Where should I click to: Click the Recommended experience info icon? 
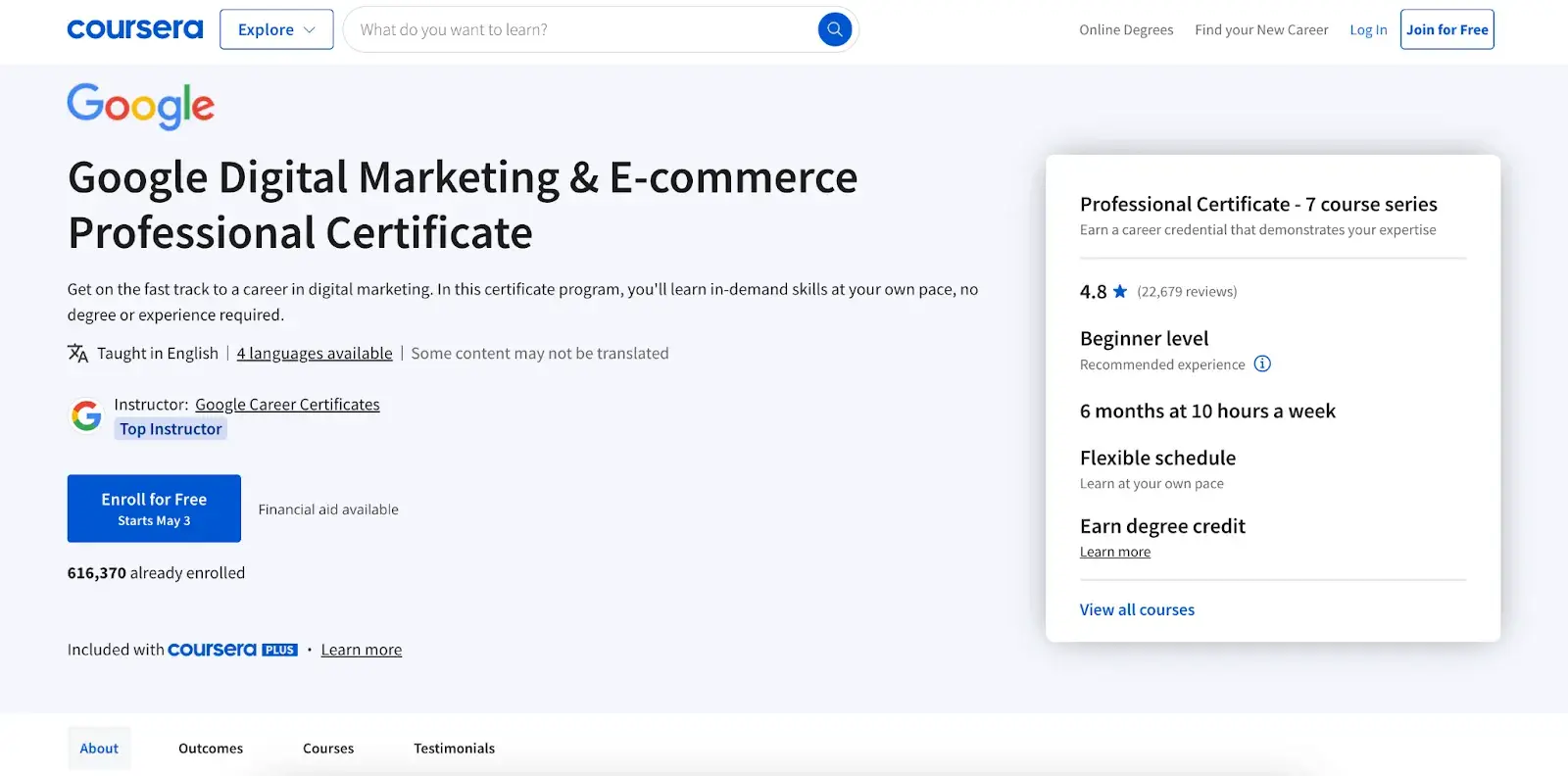coord(1262,364)
